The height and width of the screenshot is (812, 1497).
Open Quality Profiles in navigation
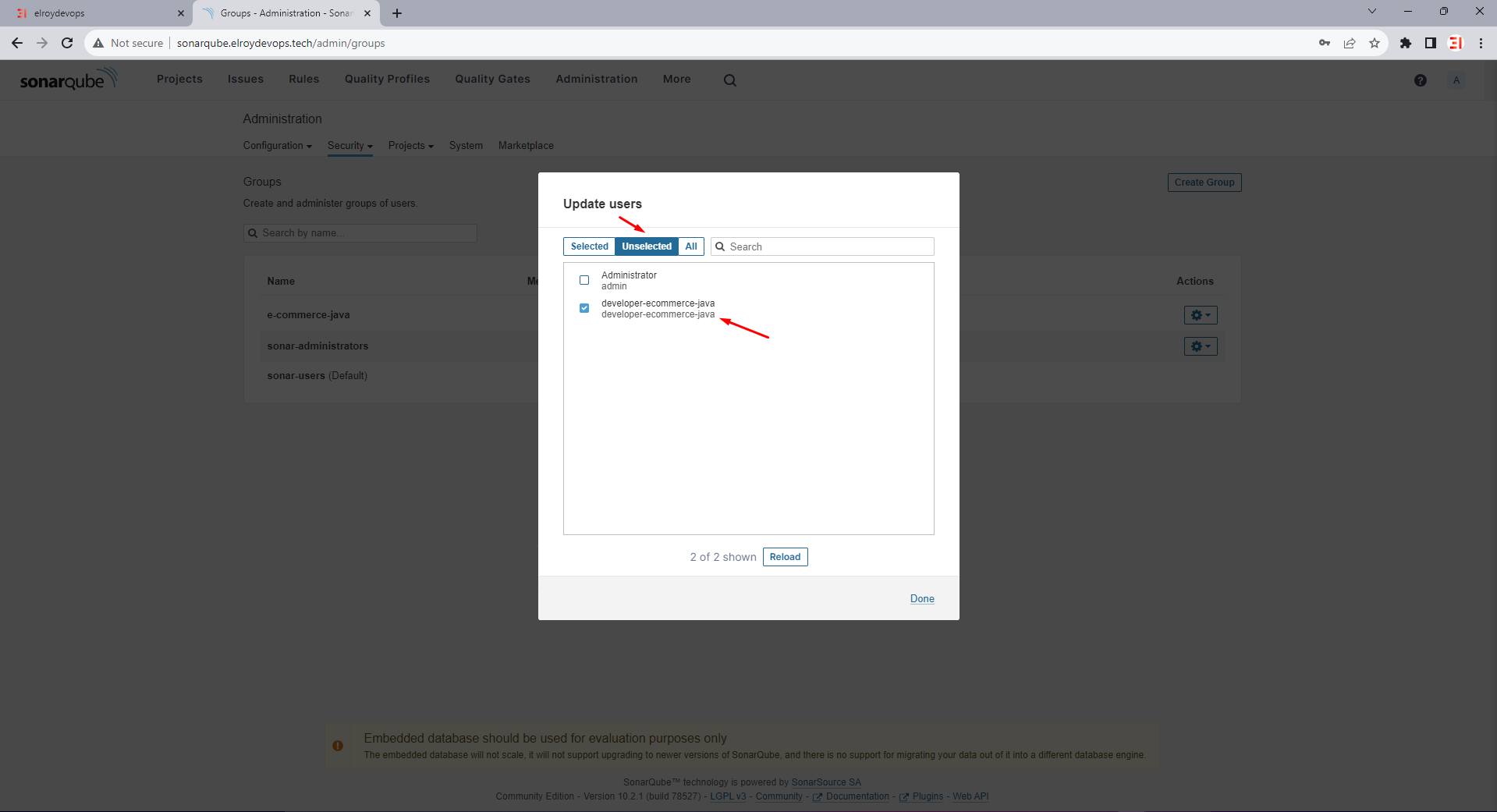(387, 79)
